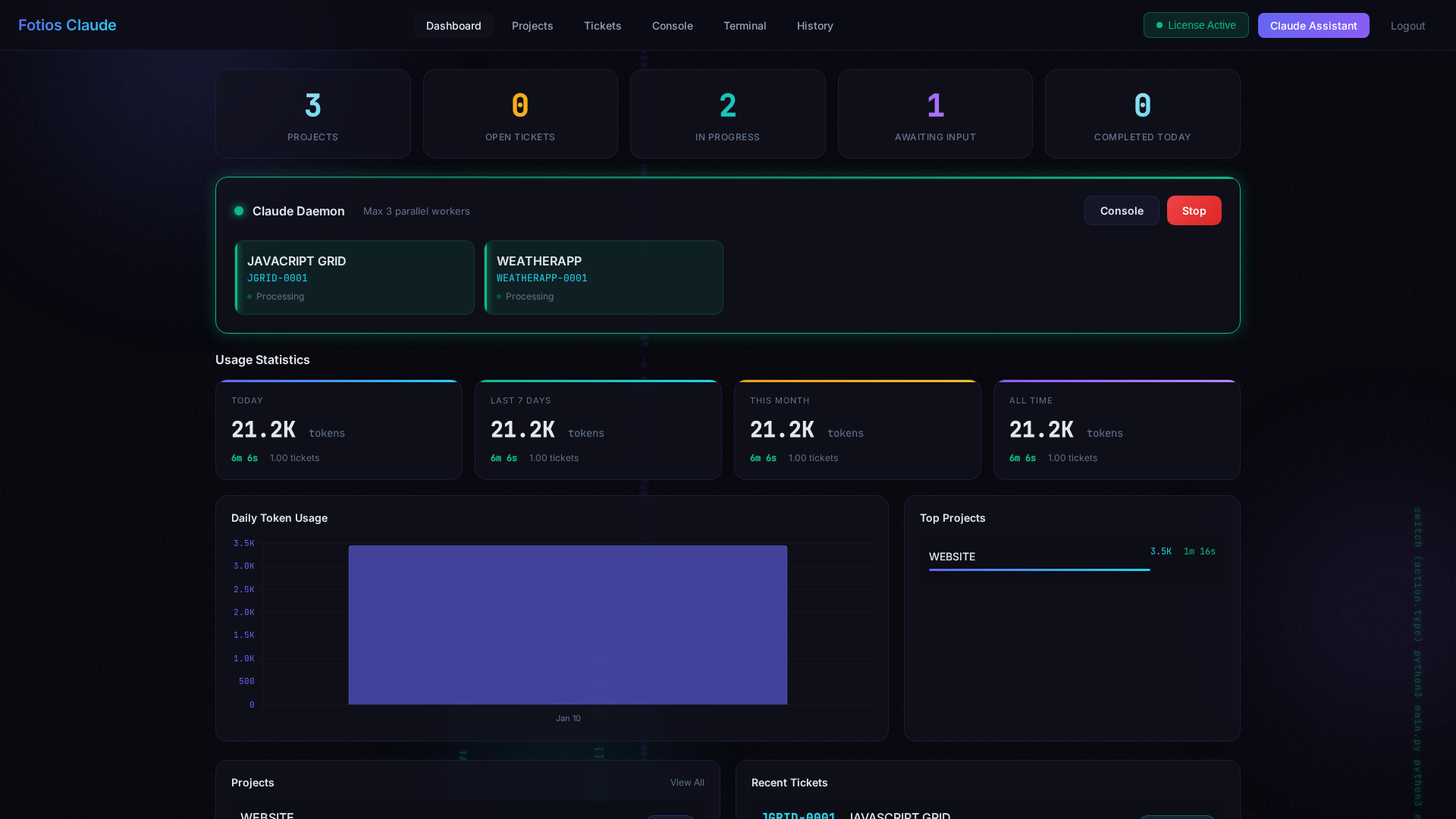Select the WEATHERAPP-0001 ticket identifier
The height and width of the screenshot is (819, 1456).
pos(542,278)
